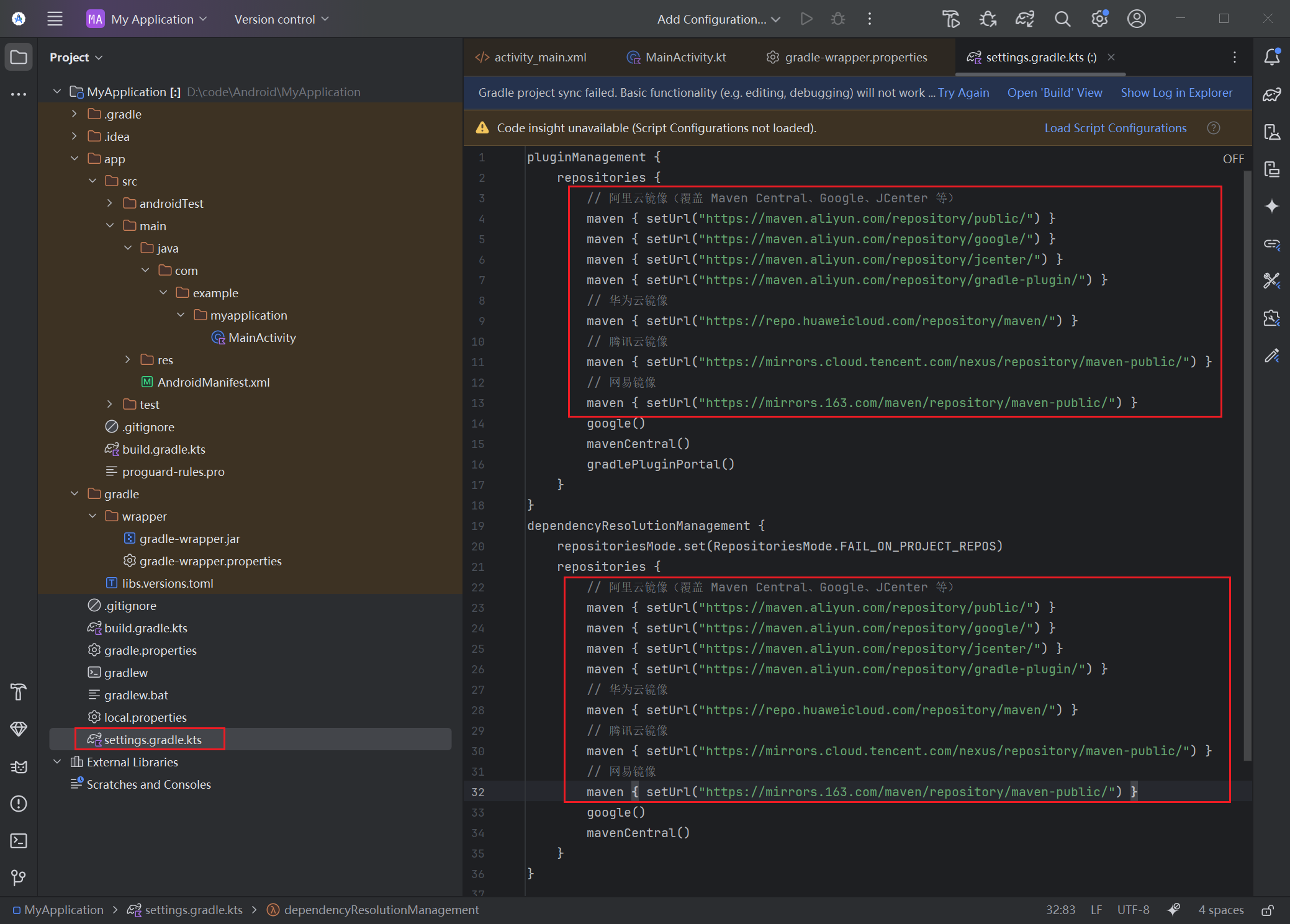1290x924 pixels.
Task: Click the editor vertical scrollbar
Action: [x=1247, y=465]
